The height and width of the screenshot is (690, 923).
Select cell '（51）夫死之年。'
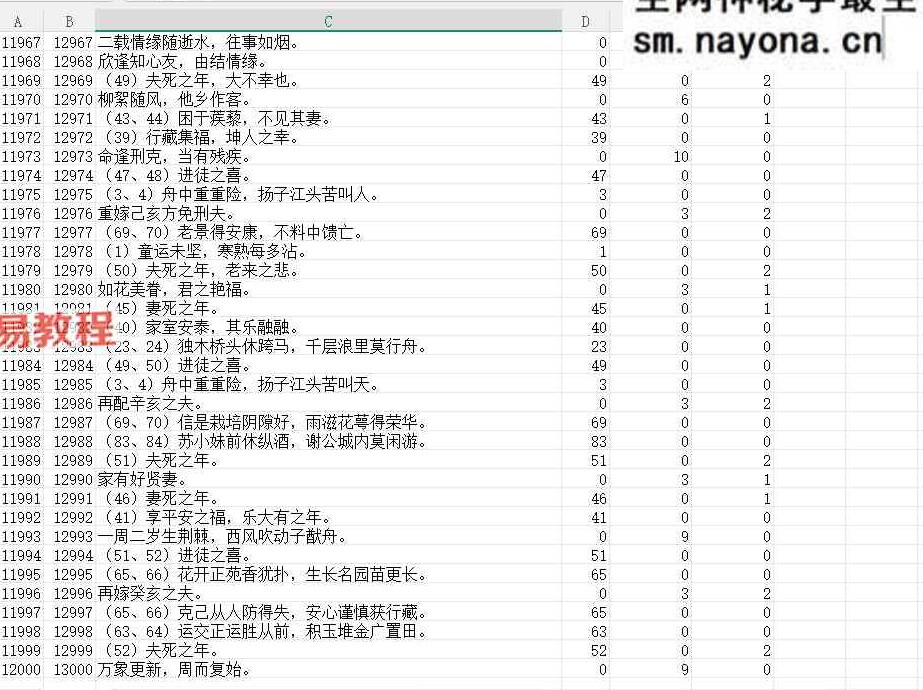[x=328, y=460]
